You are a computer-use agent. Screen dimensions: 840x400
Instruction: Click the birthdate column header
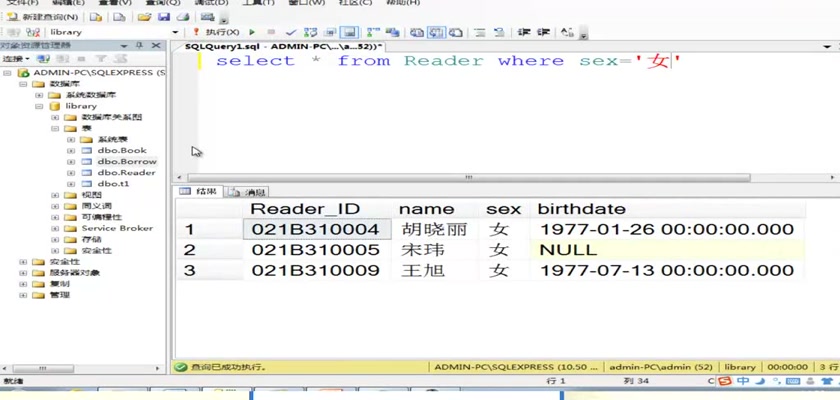tap(668, 209)
